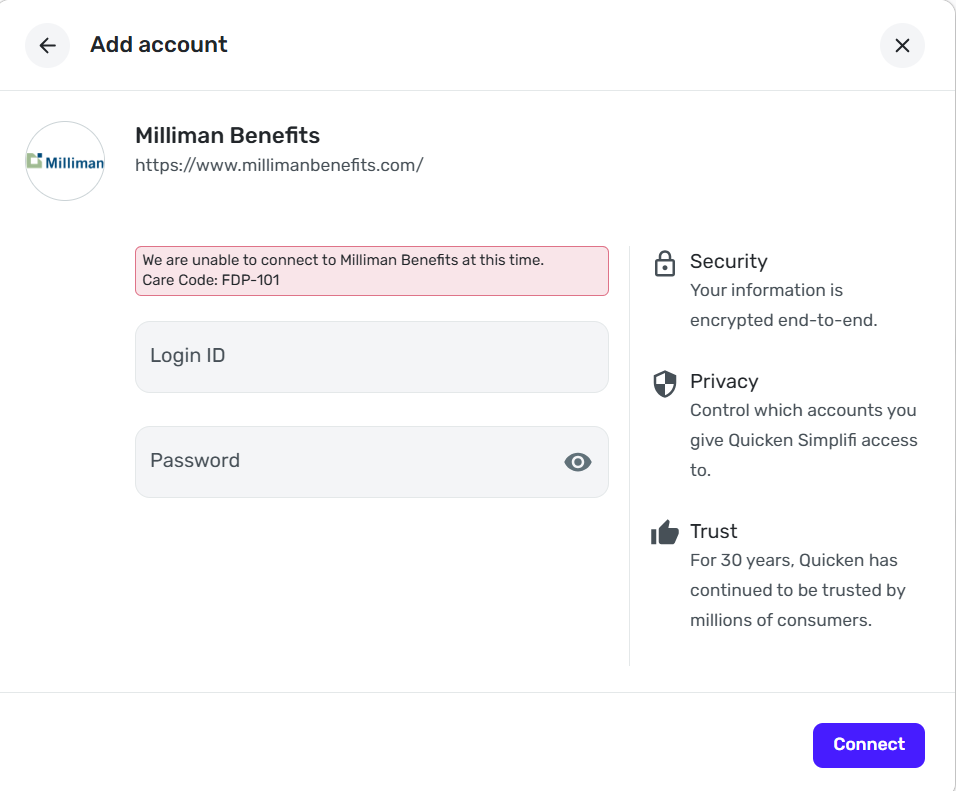The height and width of the screenshot is (791, 956).
Task: Focus the Login ID input field
Action: click(371, 356)
